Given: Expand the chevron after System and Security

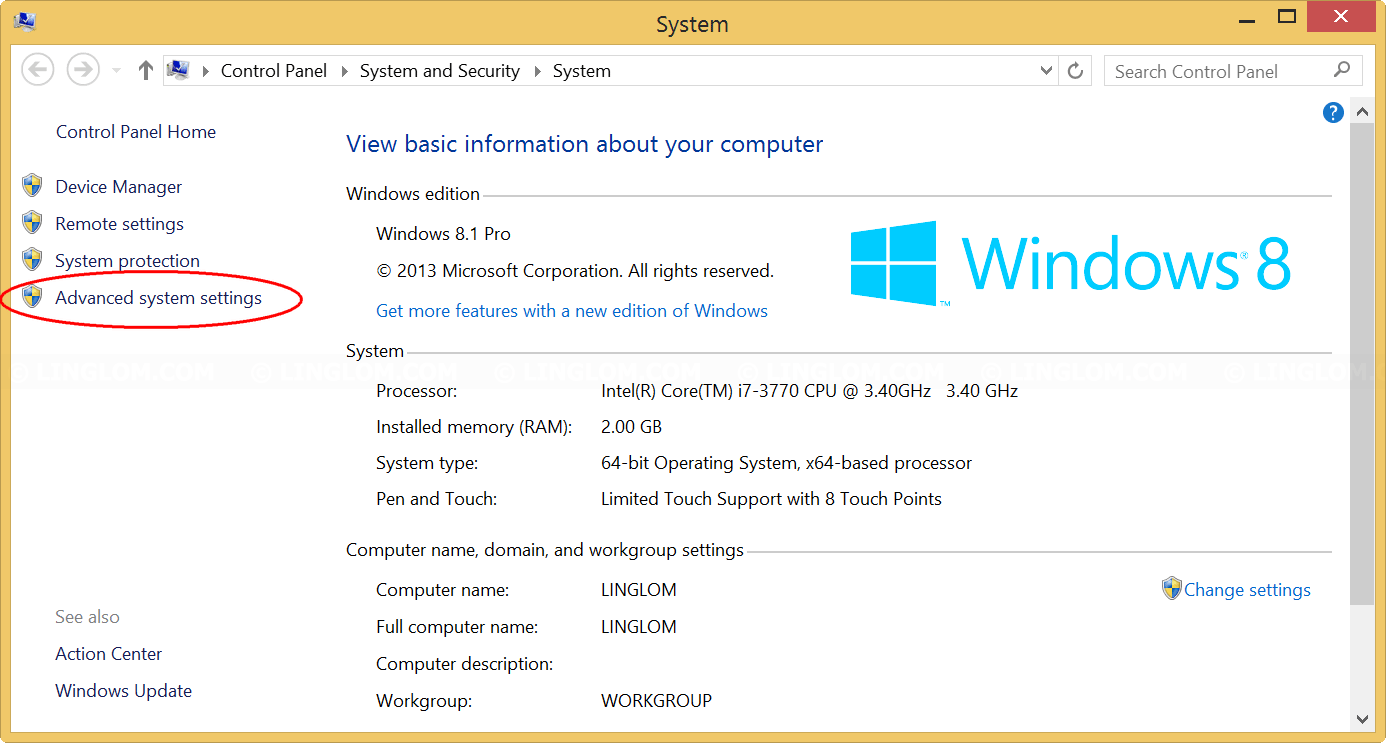Looking at the screenshot, I should 537,71.
